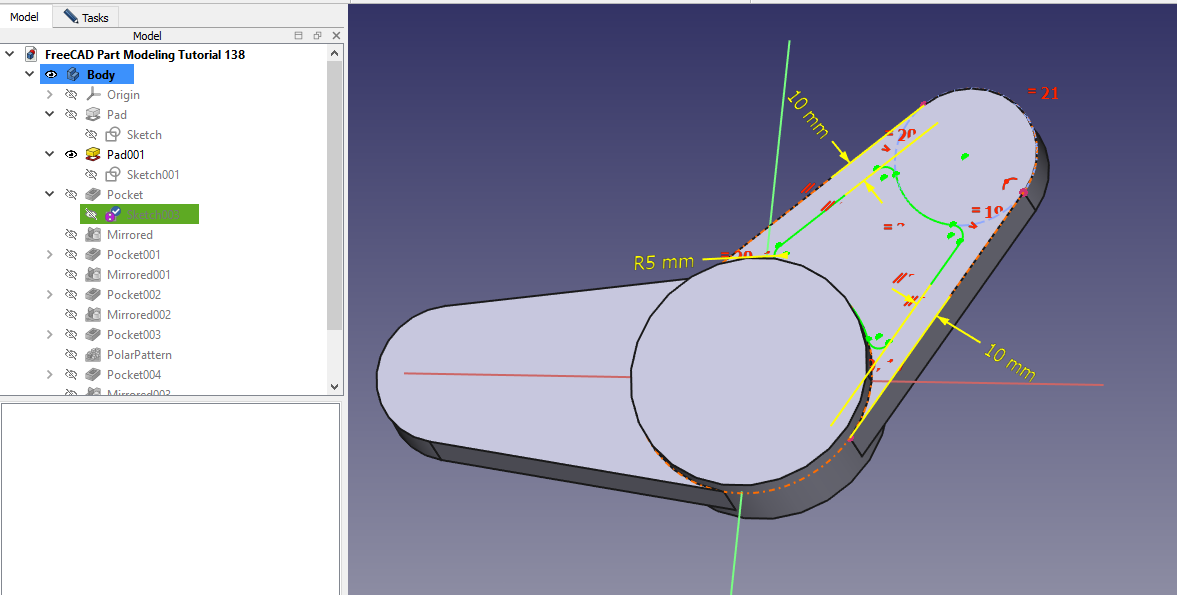
Task: Click the Mirrored feature icon
Action: 93,235
